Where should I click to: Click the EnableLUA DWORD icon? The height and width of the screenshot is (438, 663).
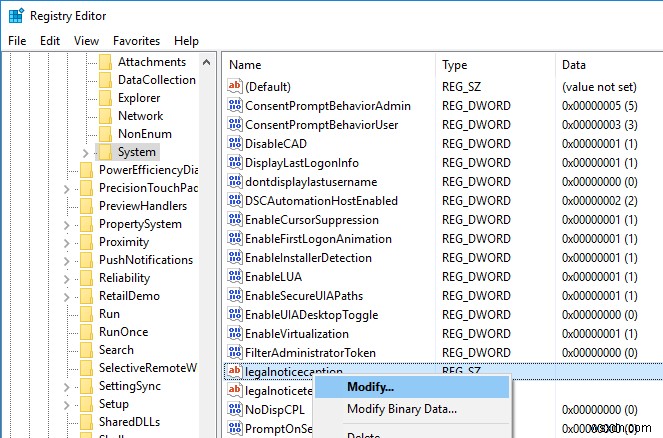pyautogui.click(x=235, y=276)
